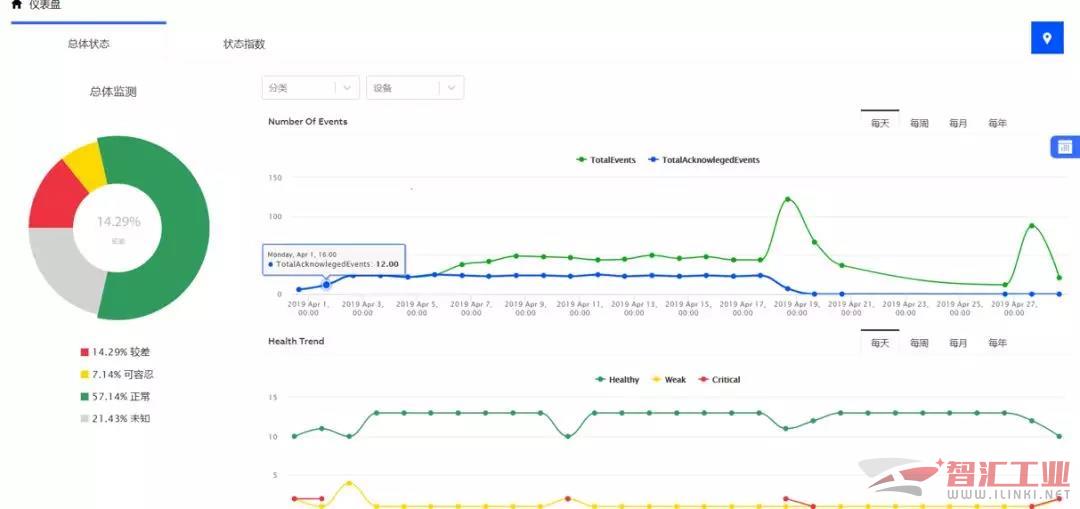Screen dimensions: 1080x509
Task: Select 每年 for Health Trend chart
Action: pyautogui.click(x=997, y=343)
